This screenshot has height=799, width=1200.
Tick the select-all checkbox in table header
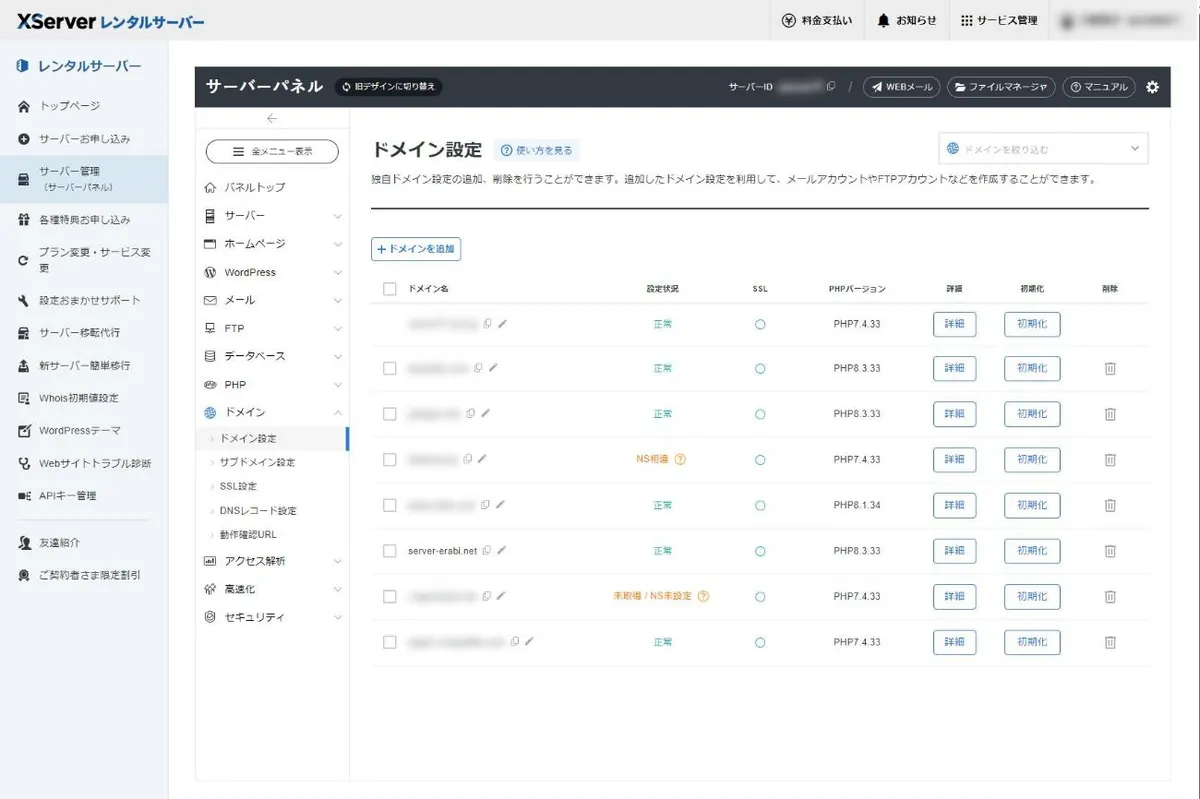(390, 289)
